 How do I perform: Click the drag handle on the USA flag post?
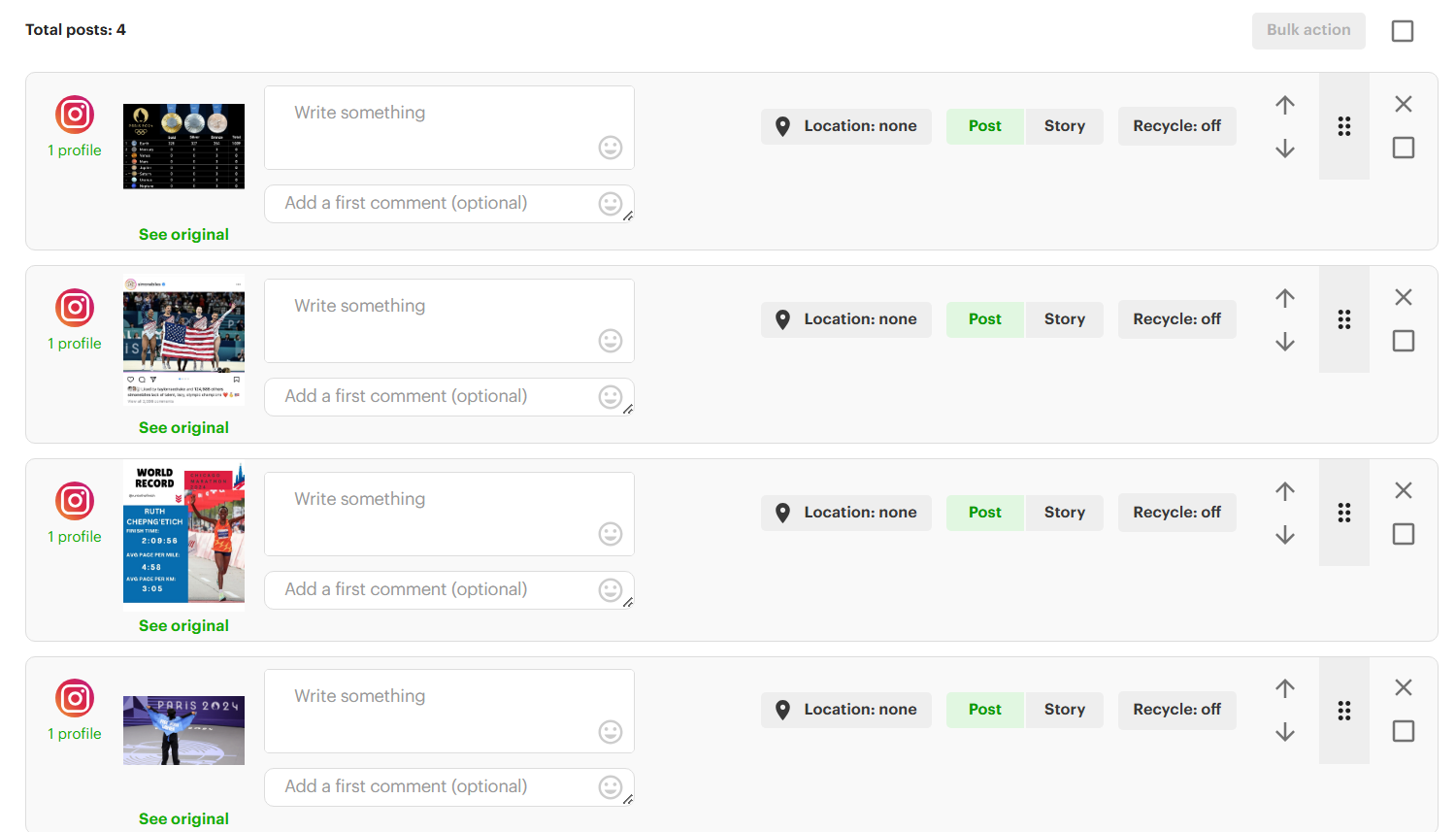click(1344, 319)
